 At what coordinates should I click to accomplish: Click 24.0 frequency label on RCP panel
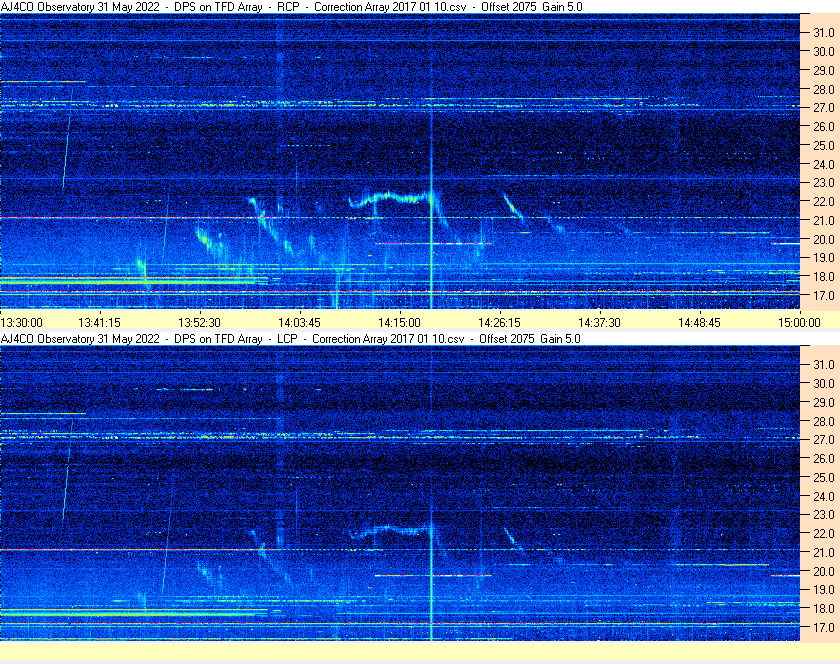point(824,165)
